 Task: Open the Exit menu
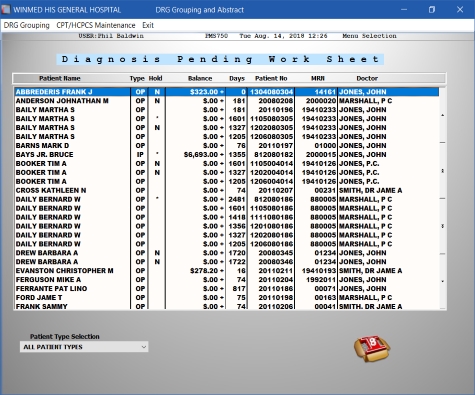click(x=148, y=25)
